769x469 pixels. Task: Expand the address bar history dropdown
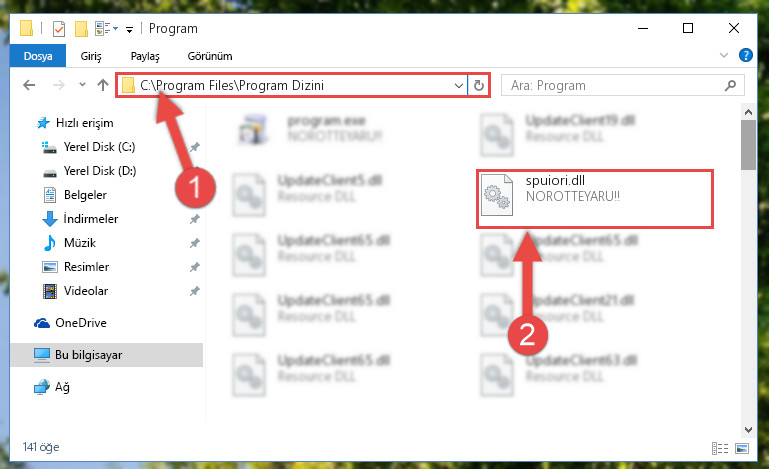(459, 85)
